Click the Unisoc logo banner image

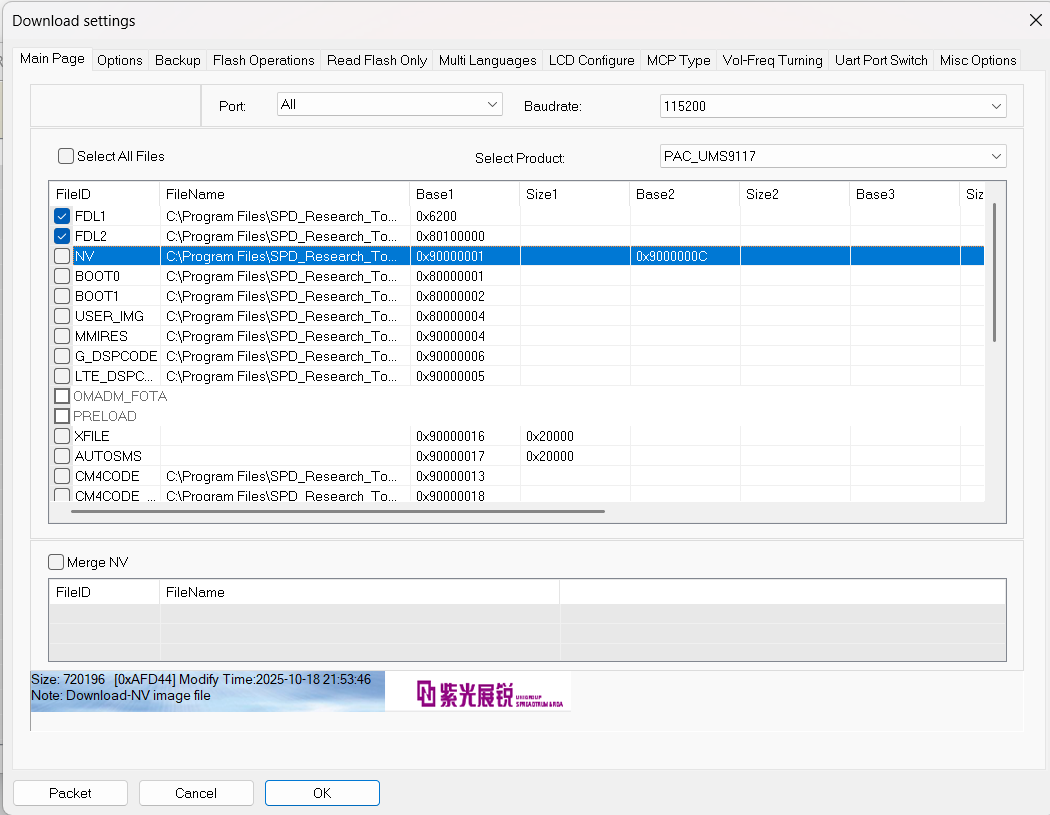click(478, 692)
